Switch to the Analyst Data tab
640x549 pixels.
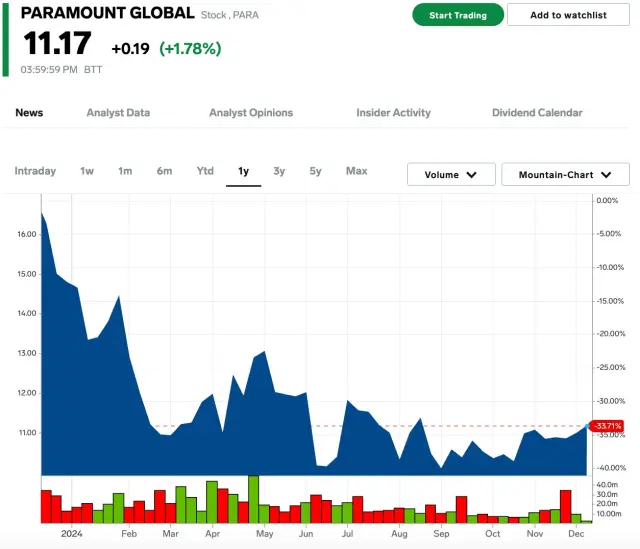[x=118, y=113]
